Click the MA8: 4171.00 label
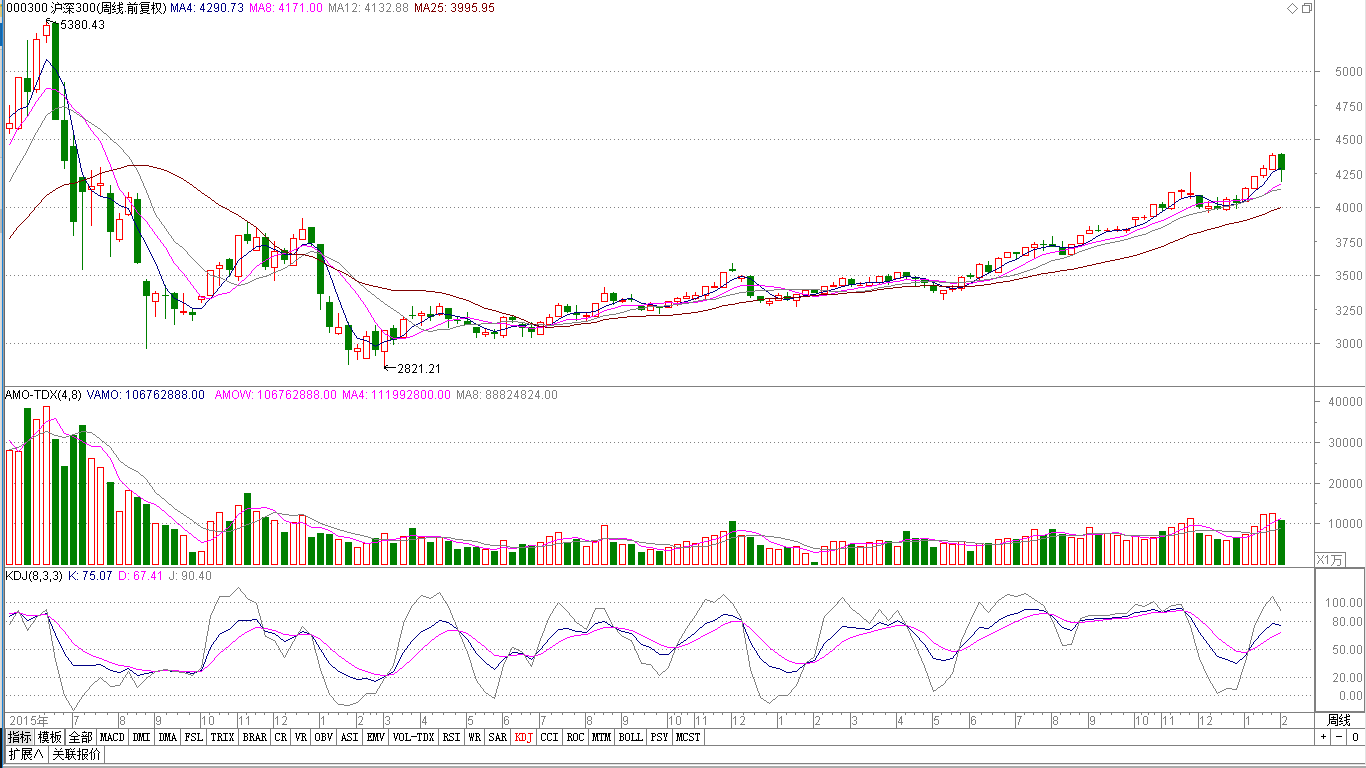The width and height of the screenshot is (1366, 768). point(286,8)
